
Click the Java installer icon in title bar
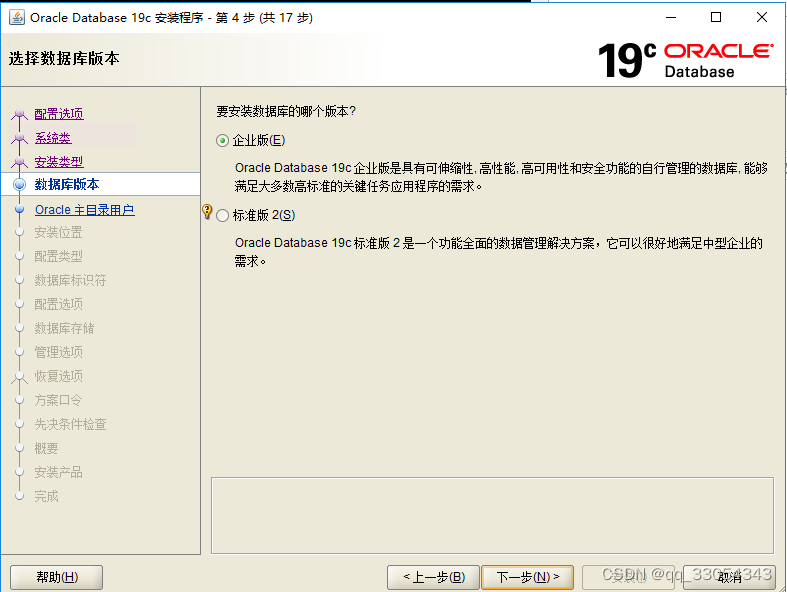[x=17, y=18]
